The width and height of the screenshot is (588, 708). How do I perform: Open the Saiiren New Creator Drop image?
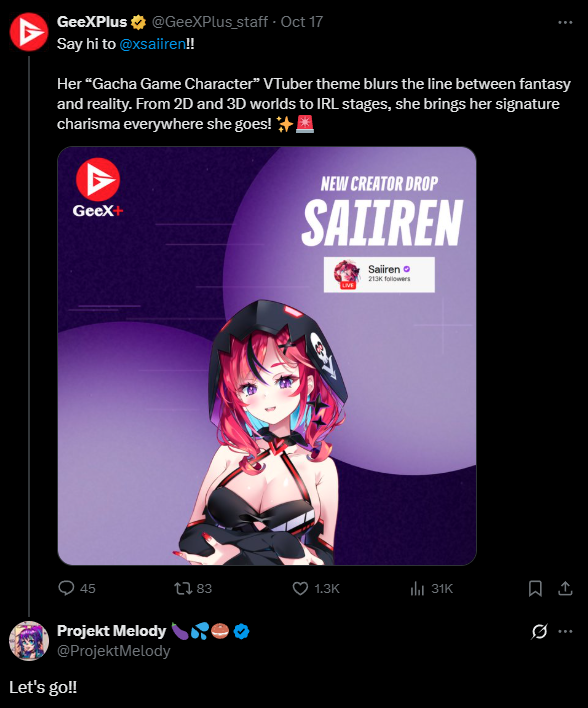(267, 356)
